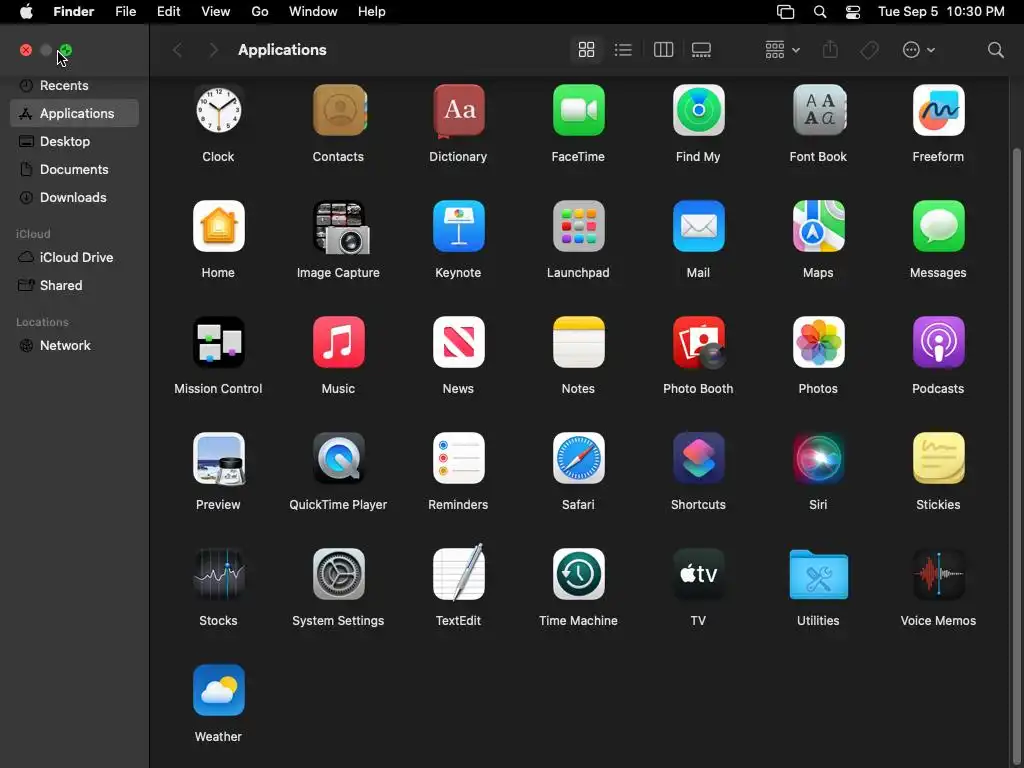Click the Apple TV app icon
Image resolution: width=1024 pixels, height=768 pixels.
point(698,574)
